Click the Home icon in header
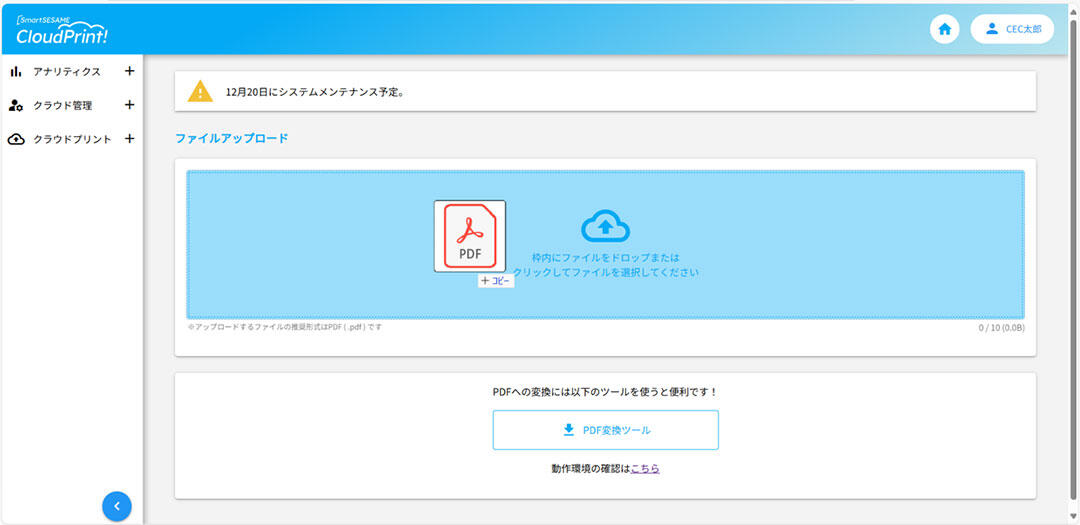The height and width of the screenshot is (525, 1080). point(944,29)
